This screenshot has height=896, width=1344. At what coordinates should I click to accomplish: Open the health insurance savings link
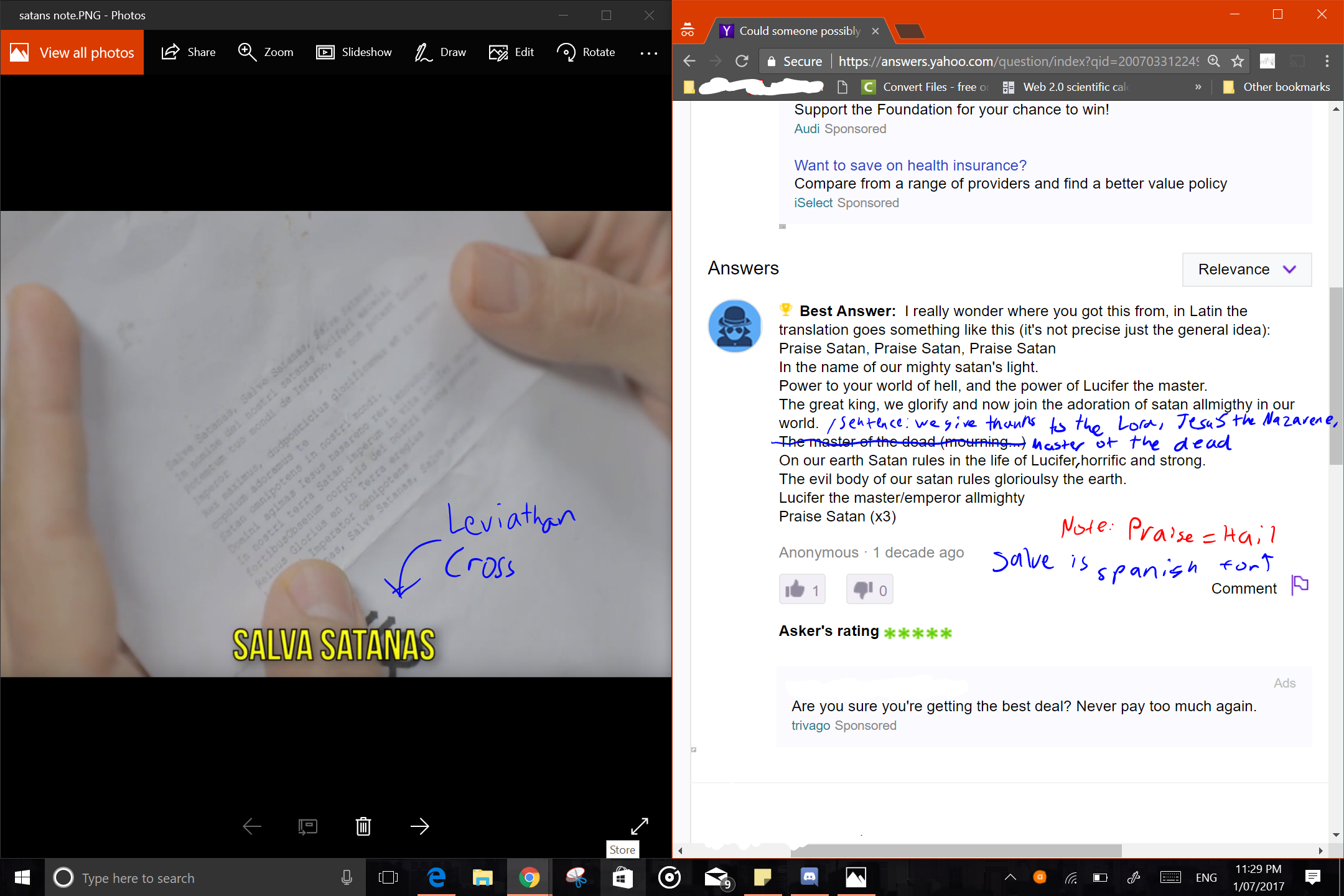click(x=909, y=165)
